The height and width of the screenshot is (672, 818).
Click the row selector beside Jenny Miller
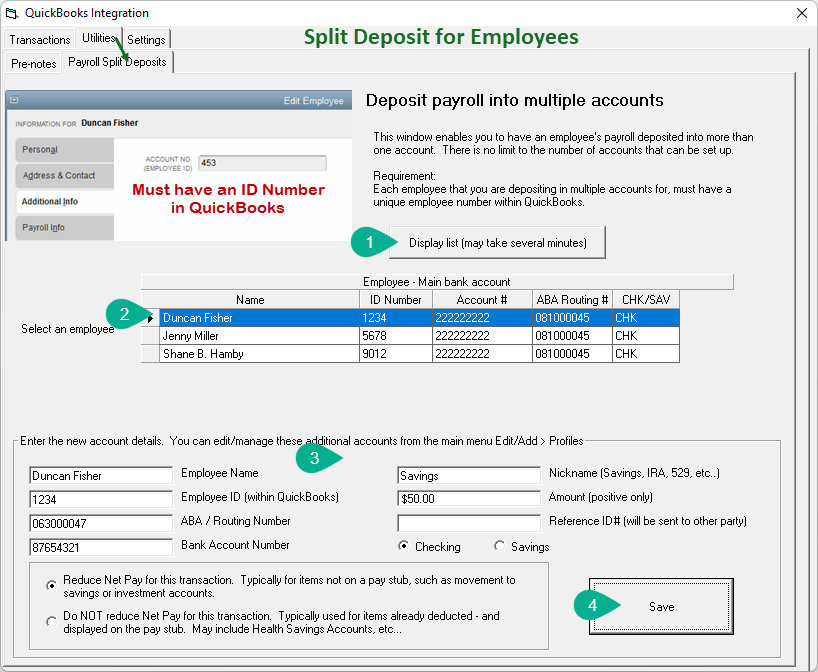(150, 335)
